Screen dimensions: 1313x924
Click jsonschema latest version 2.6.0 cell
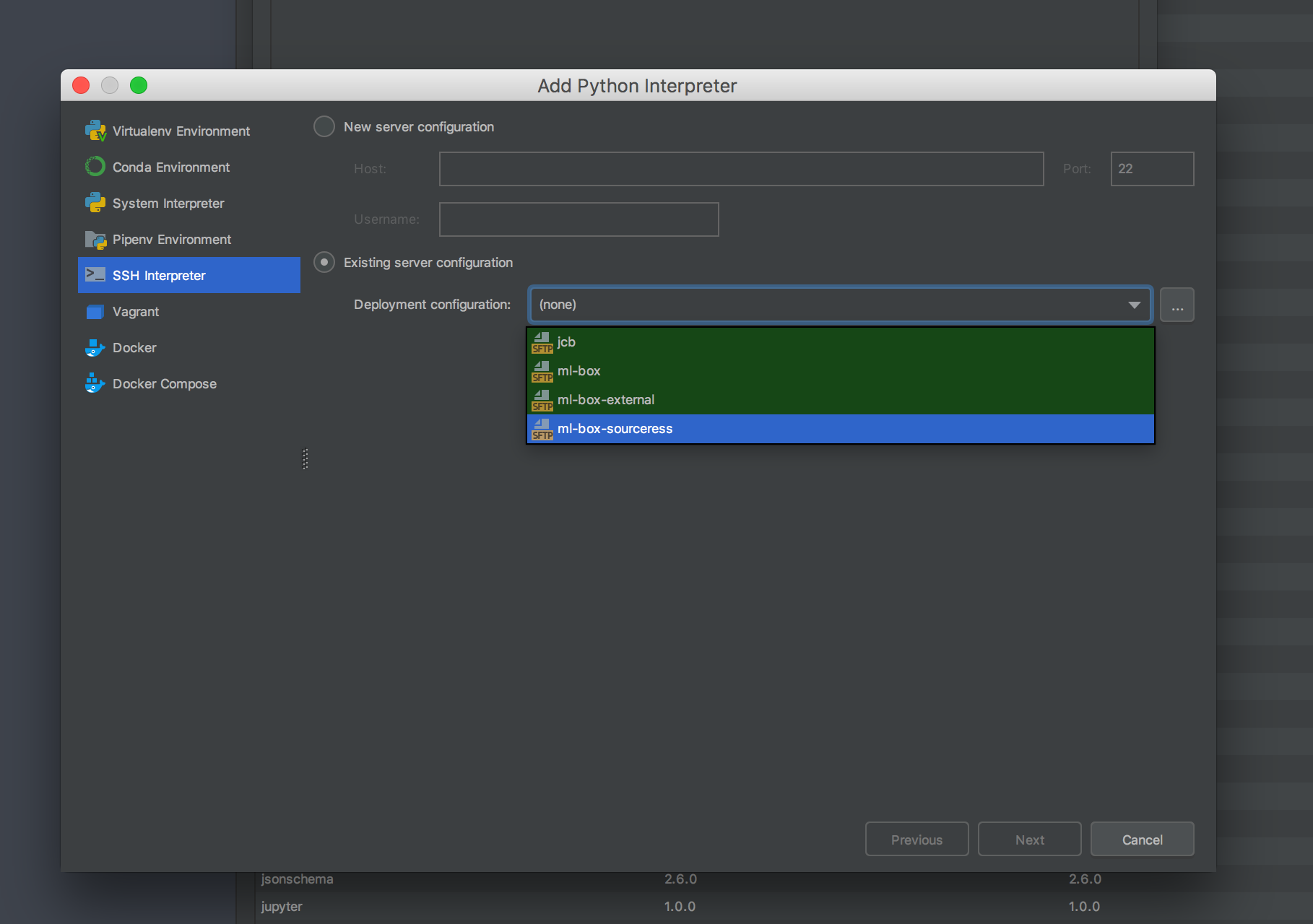[1085, 879]
